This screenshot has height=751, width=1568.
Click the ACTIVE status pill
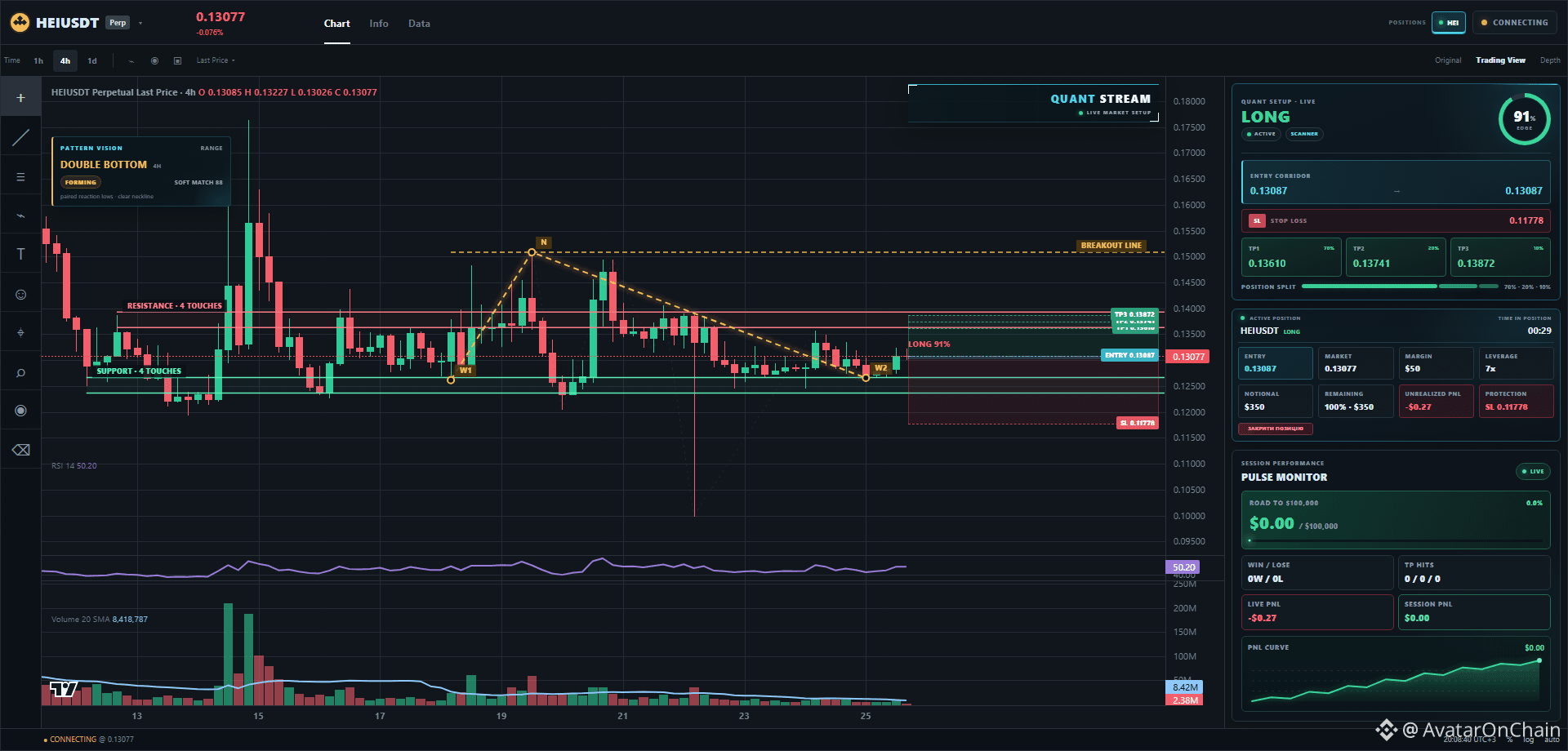click(x=1261, y=134)
